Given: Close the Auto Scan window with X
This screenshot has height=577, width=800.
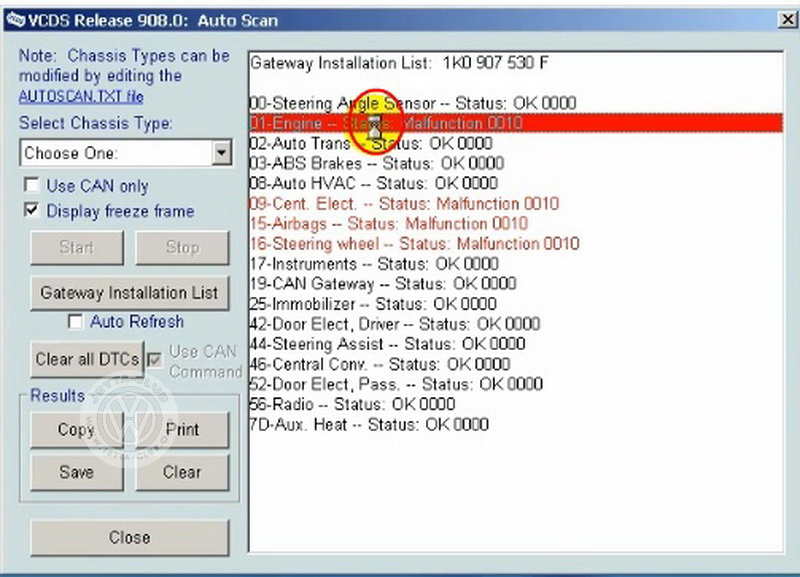Looking at the screenshot, I should [x=787, y=20].
